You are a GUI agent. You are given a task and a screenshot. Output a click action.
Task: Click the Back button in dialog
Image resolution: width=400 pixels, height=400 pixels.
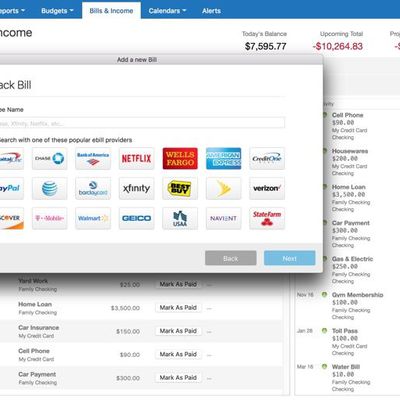tap(231, 258)
